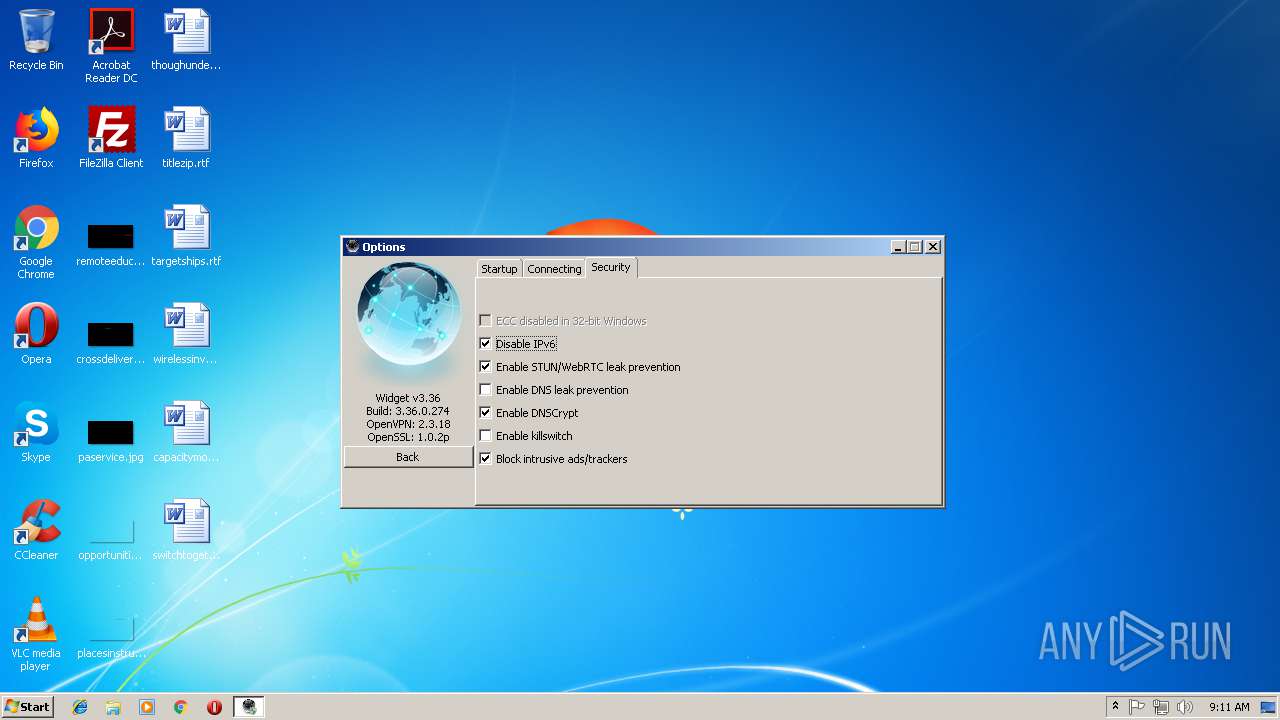Select the targetships.rtf document icon
This screenshot has height=720, width=1280.
(186, 236)
